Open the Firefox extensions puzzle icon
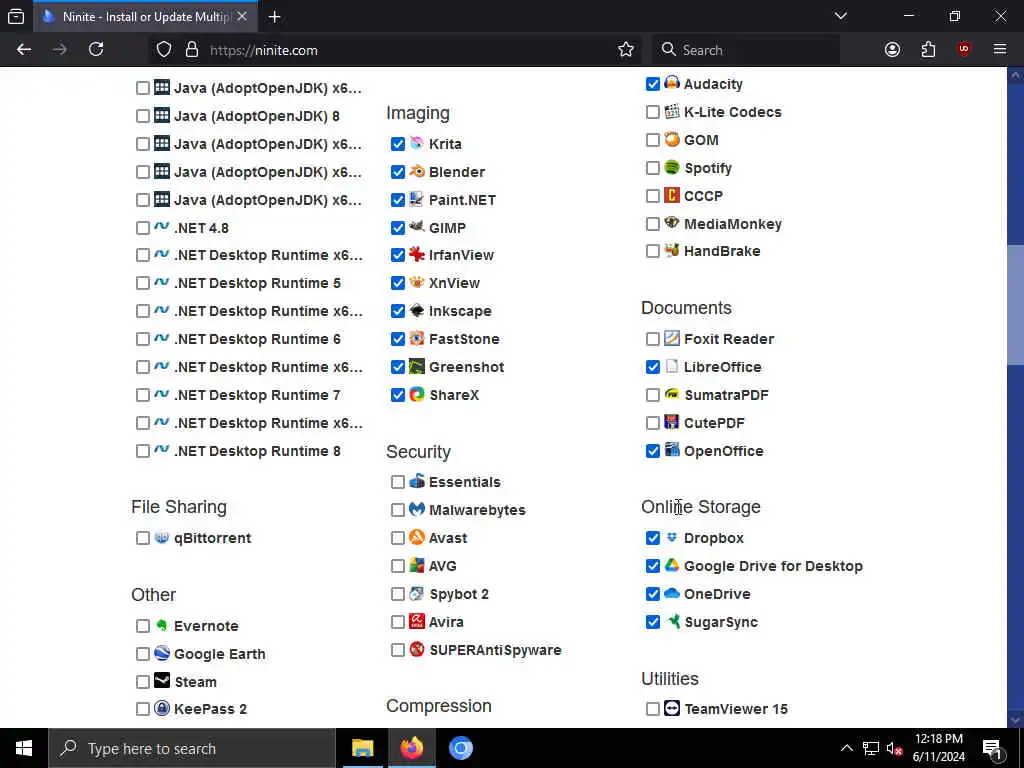The height and width of the screenshot is (768, 1024). pos(928,50)
